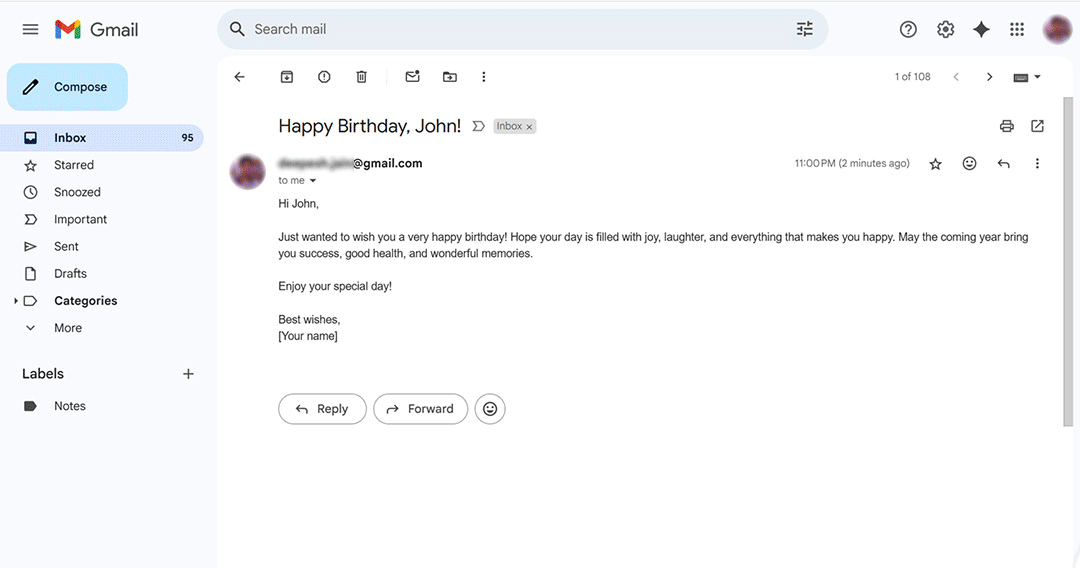
Task: Open the toolbar More options menu
Action: pos(484,76)
